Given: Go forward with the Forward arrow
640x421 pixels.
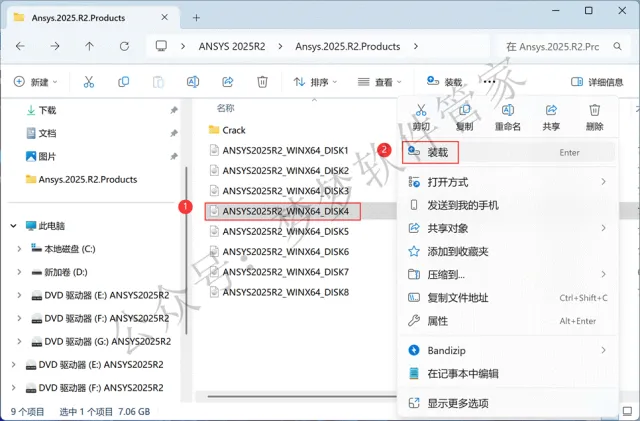Looking at the screenshot, I should click(55, 46).
